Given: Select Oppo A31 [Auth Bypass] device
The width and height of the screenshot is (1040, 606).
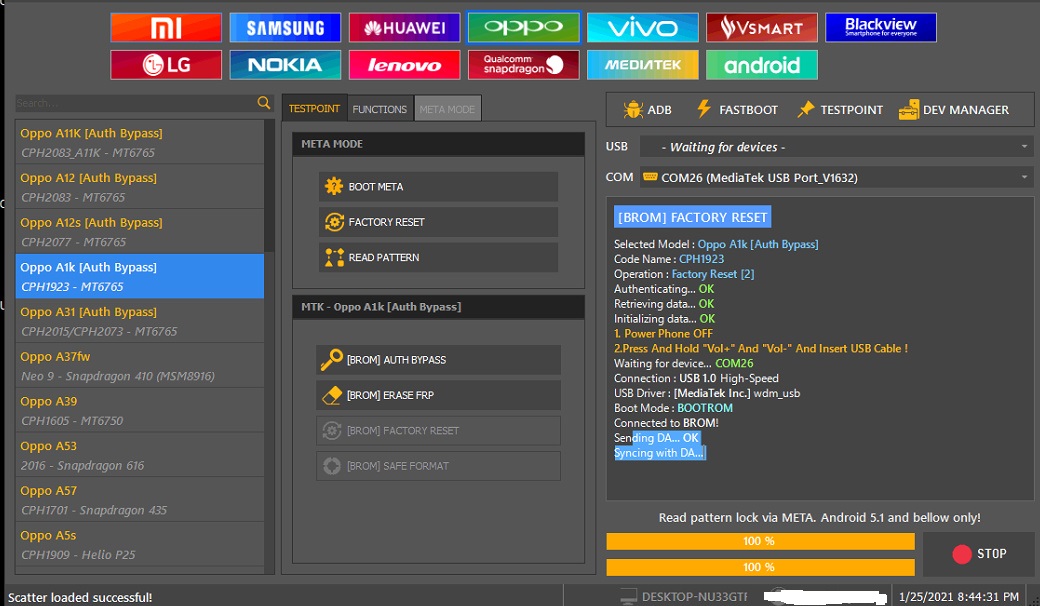Looking at the screenshot, I should tap(140, 321).
